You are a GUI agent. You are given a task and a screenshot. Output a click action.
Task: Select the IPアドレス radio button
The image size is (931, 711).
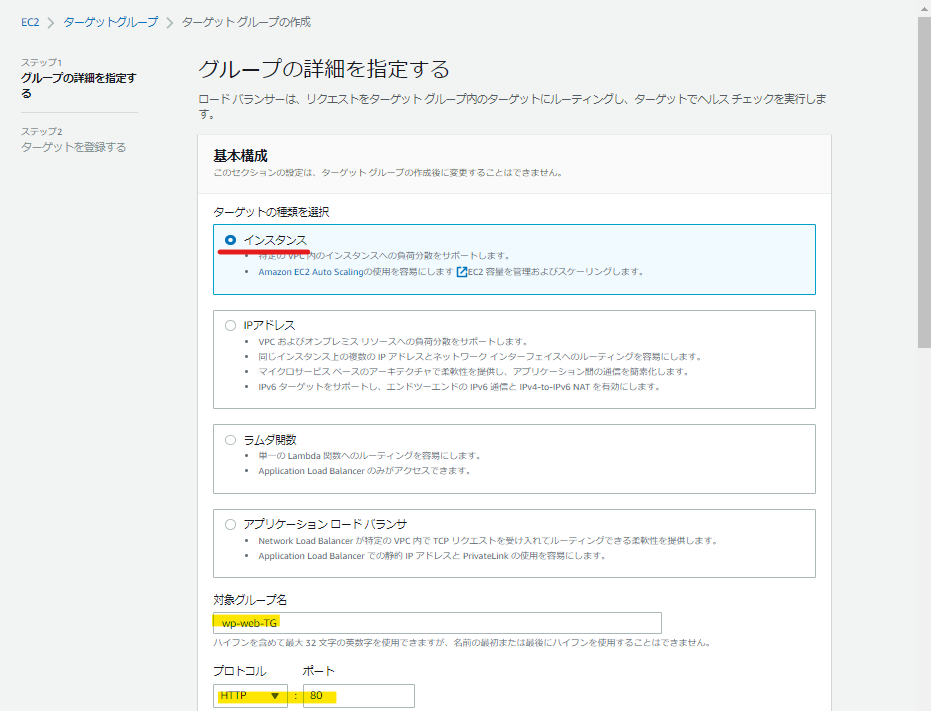point(230,326)
